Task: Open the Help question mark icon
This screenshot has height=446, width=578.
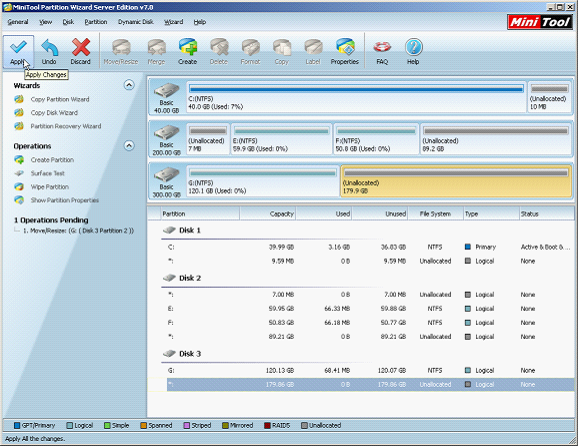Action: click(x=413, y=47)
